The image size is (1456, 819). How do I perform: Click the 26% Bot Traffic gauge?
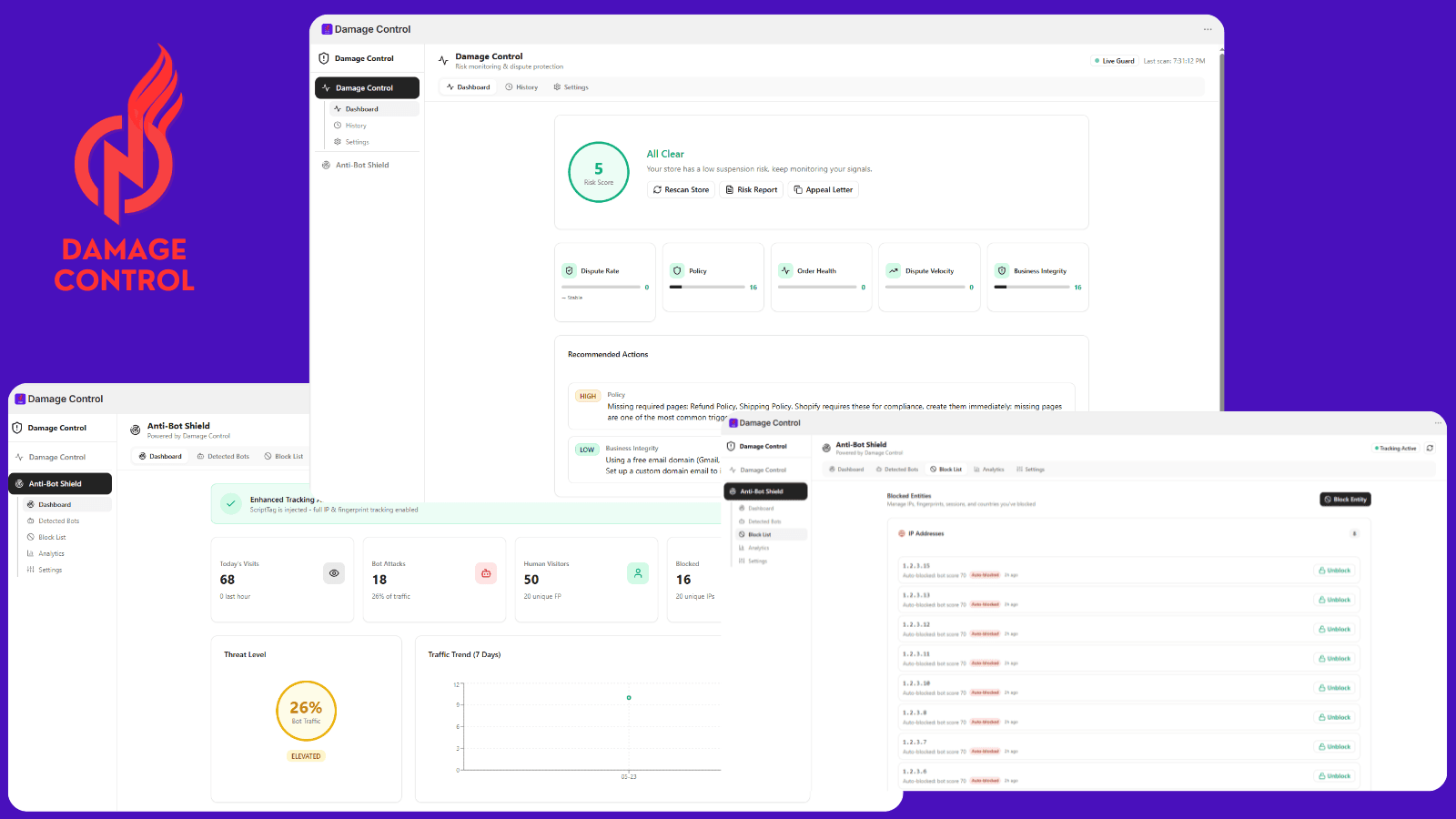[306, 711]
